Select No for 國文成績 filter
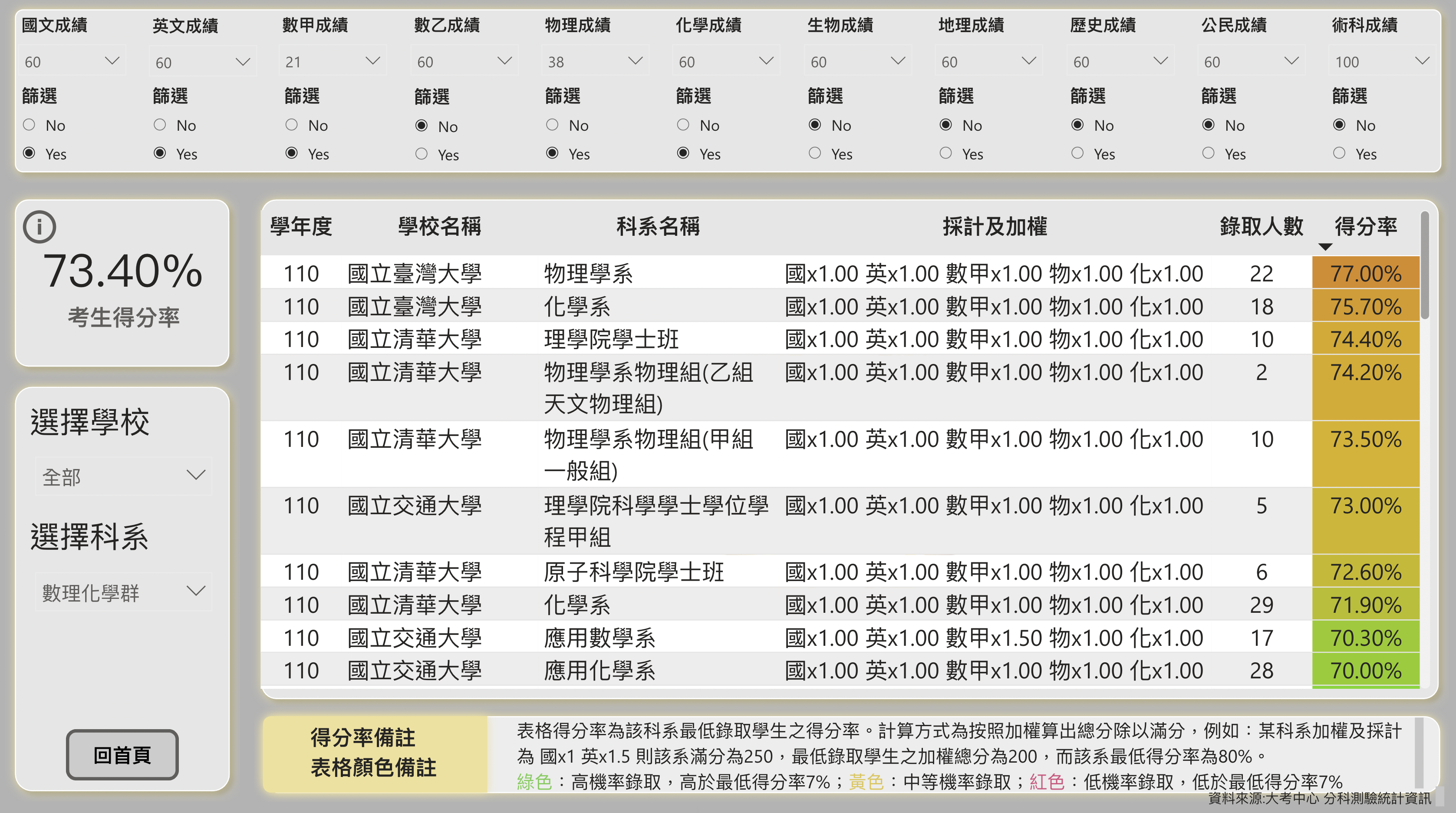 (x=30, y=124)
